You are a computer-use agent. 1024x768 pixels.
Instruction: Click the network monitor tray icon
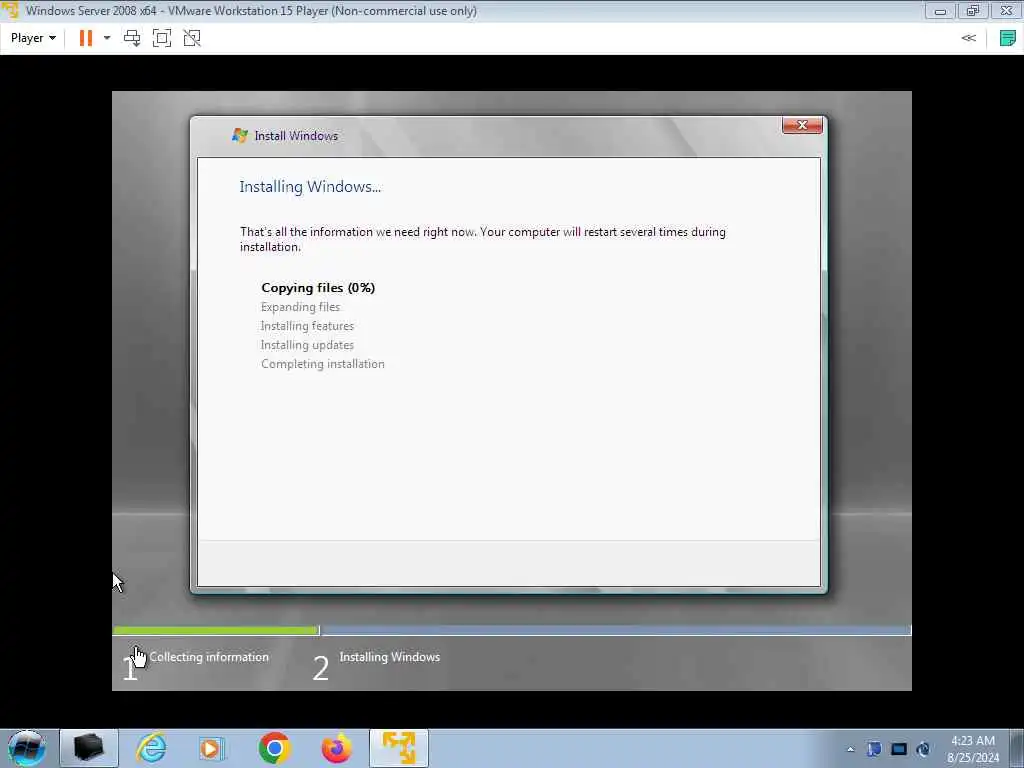pos(899,749)
